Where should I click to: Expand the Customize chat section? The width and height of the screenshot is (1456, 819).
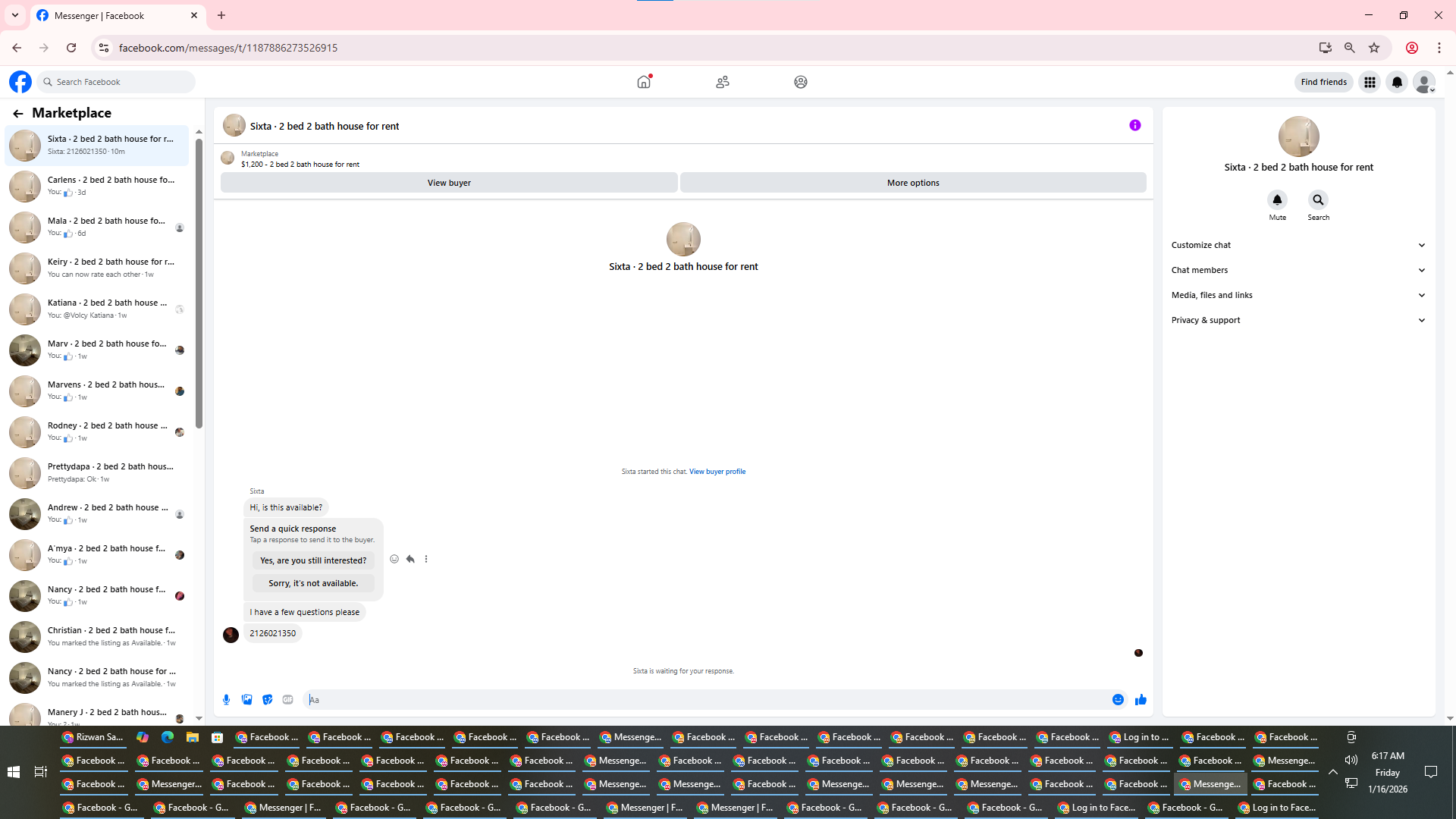point(1298,245)
